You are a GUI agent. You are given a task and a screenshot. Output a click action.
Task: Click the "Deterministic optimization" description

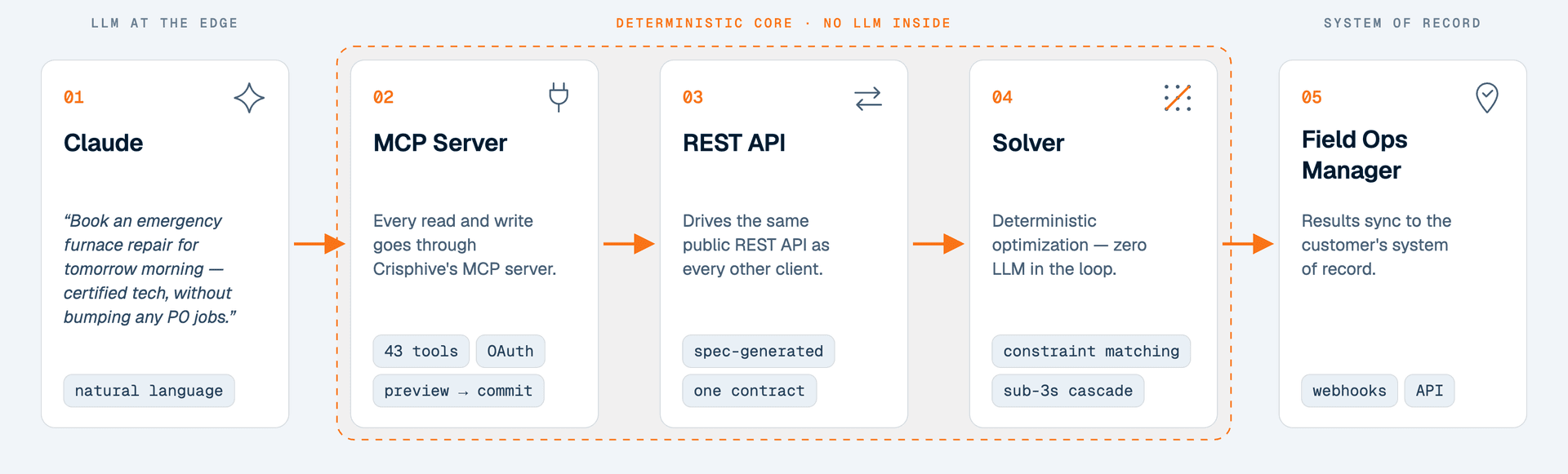(1069, 245)
